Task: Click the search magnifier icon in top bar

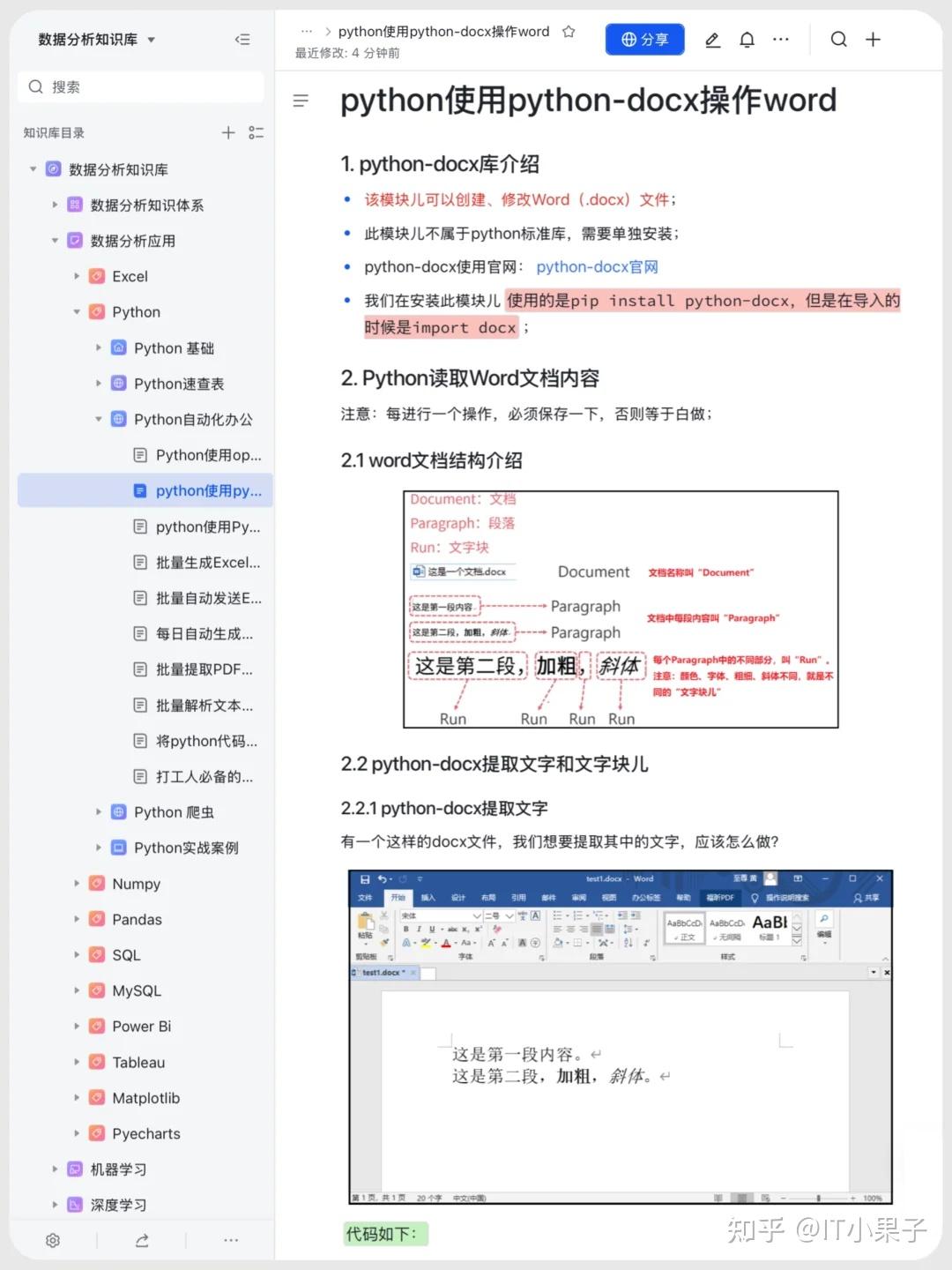Action: [838, 40]
